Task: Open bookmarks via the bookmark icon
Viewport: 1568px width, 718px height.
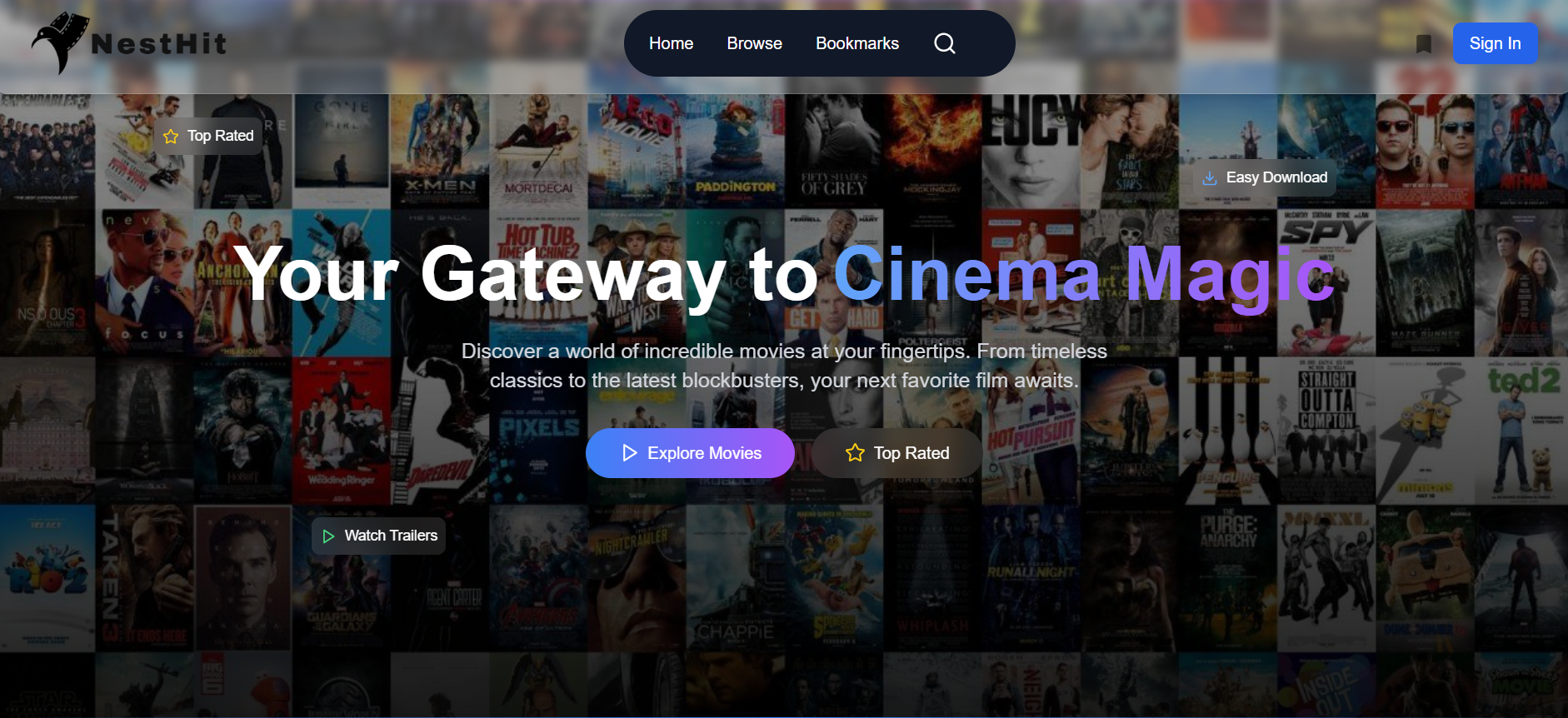Action: tap(1424, 44)
